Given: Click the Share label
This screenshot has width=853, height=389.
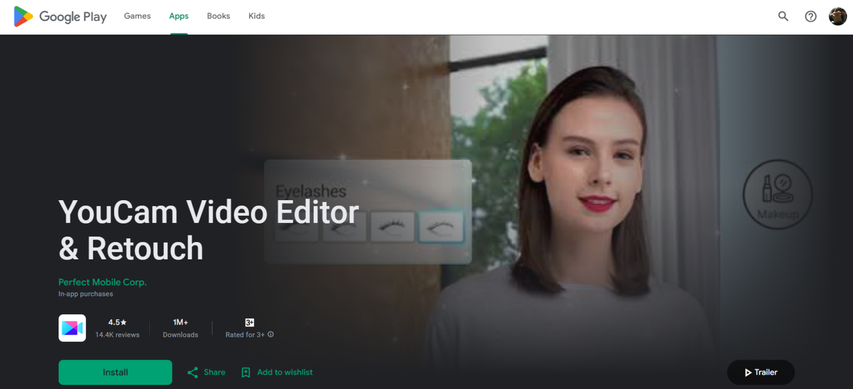Looking at the screenshot, I should (214, 373).
